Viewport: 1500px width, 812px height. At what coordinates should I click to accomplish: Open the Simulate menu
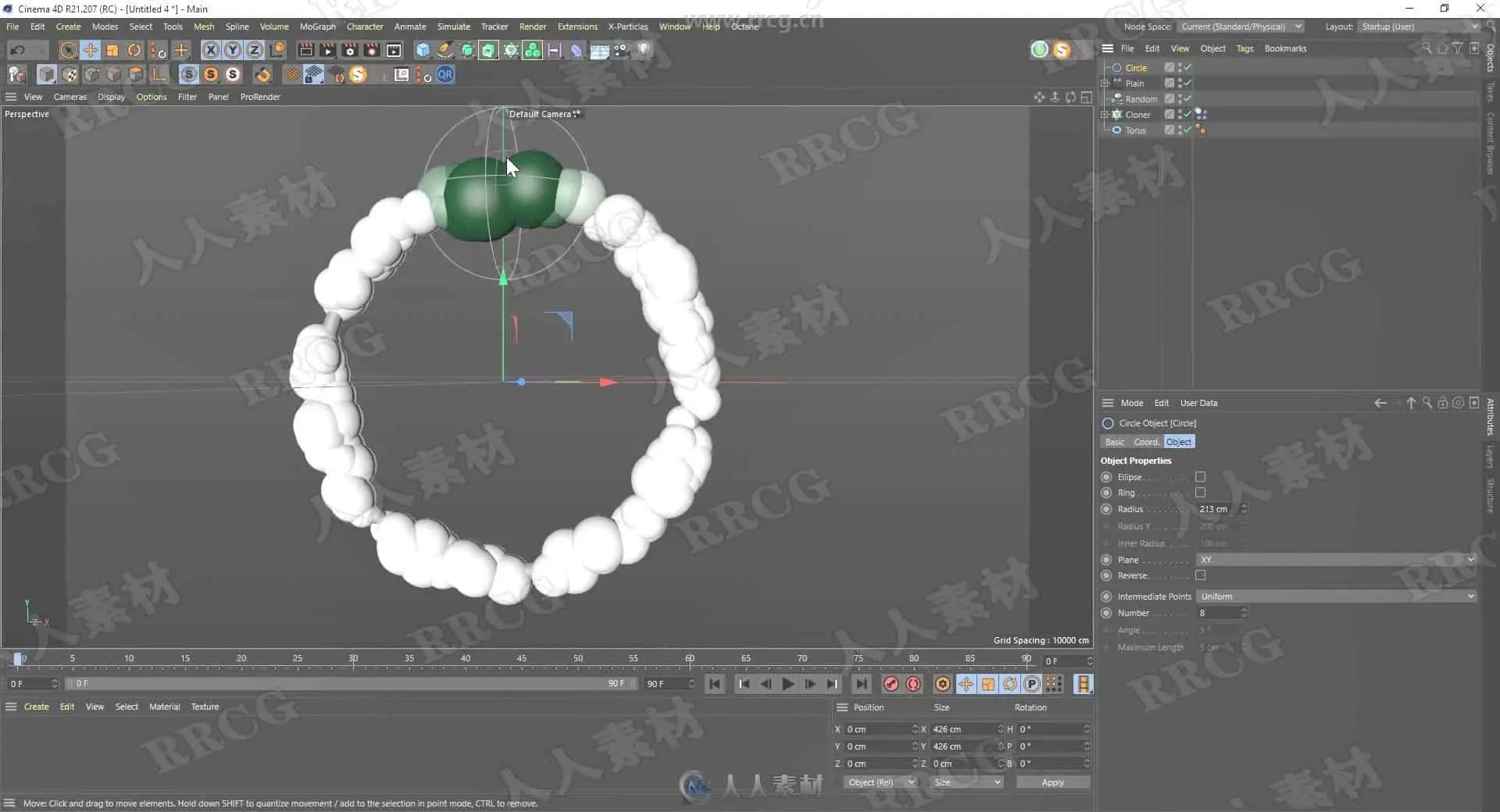tap(454, 27)
